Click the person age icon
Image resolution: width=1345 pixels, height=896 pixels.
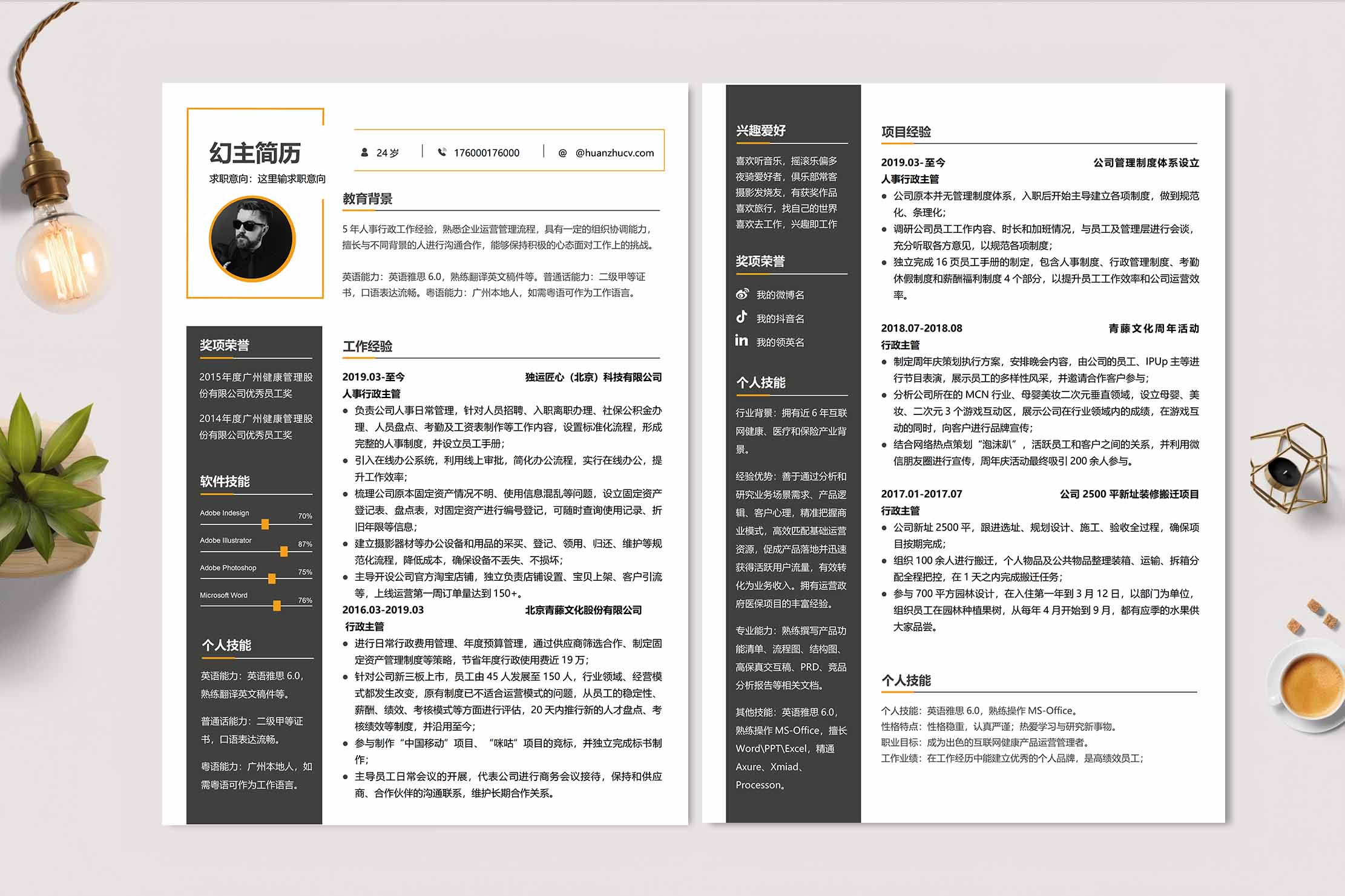(x=364, y=152)
